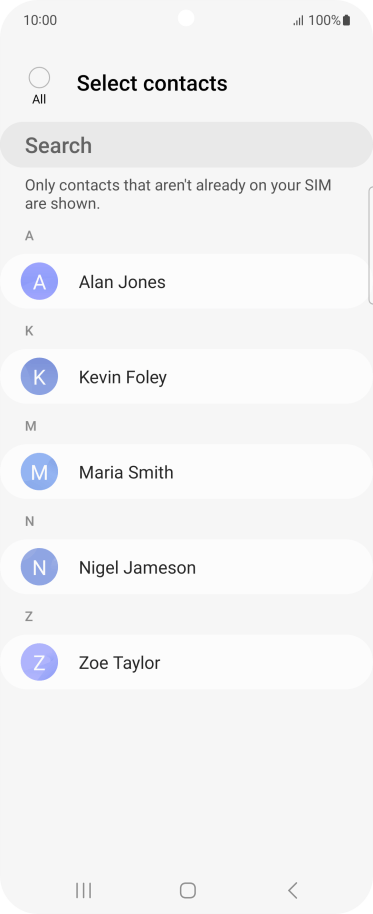Choose the Kevin Foley contact name

point(123,377)
